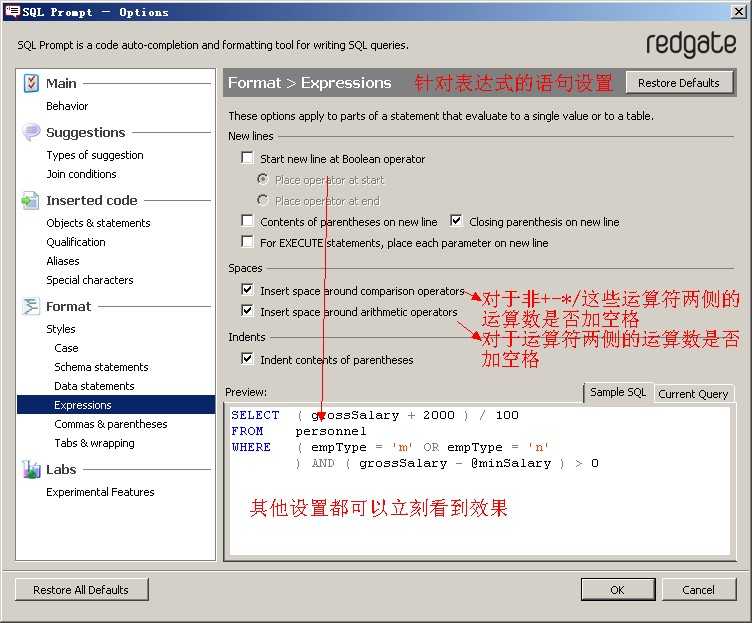This screenshot has width=752, height=623.
Task: Toggle Insert space around arithmetic operators
Action: (247, 311)
